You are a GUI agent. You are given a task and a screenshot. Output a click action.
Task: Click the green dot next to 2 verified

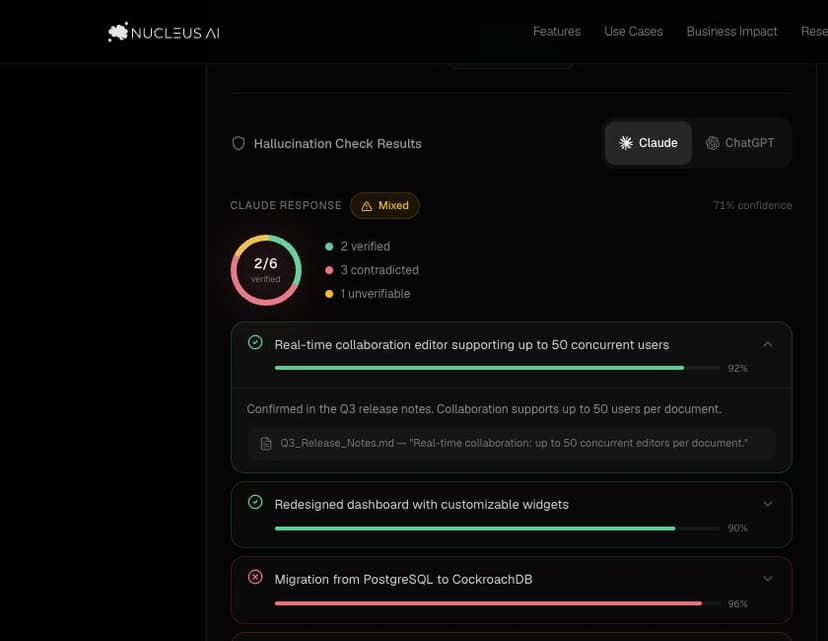[x=329, y=247]
